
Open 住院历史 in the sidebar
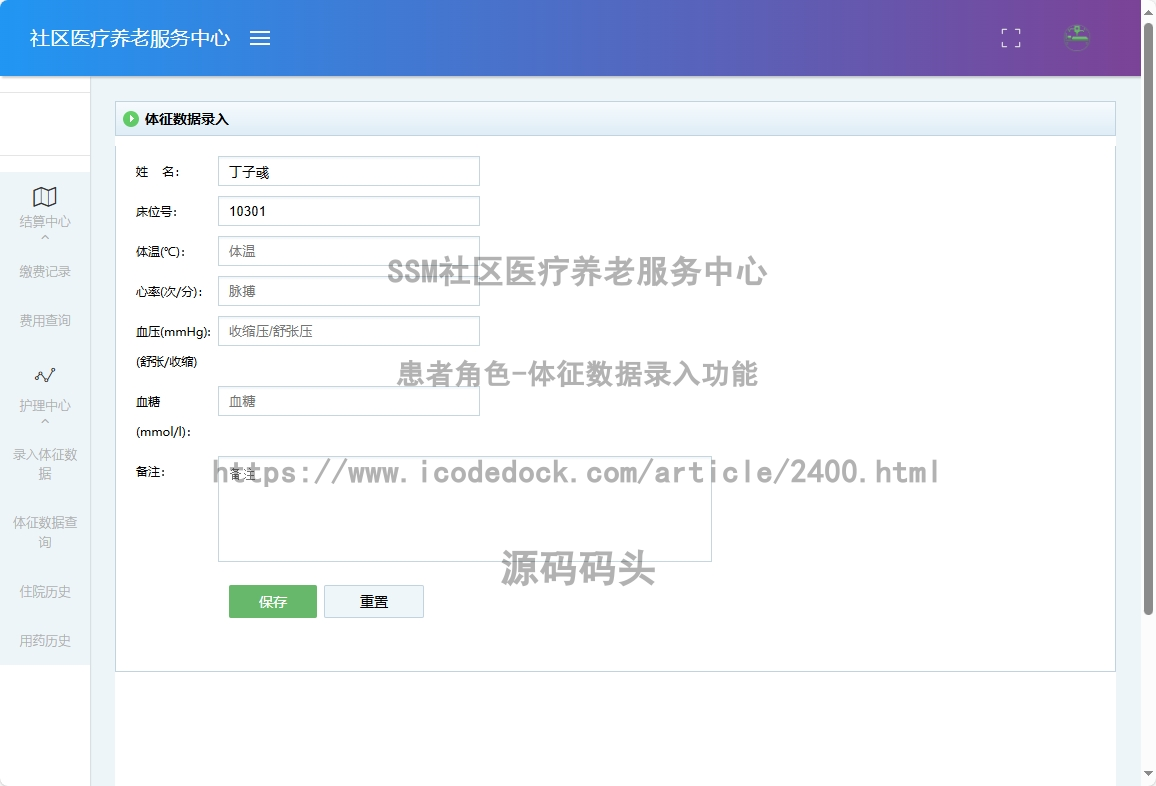(45, 592)
